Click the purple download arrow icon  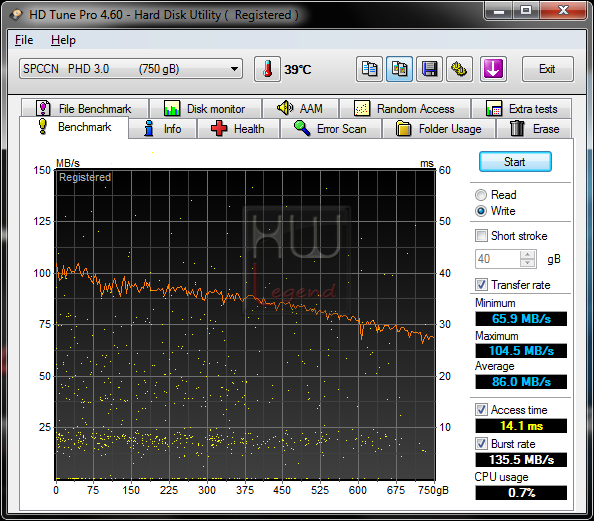493,69
